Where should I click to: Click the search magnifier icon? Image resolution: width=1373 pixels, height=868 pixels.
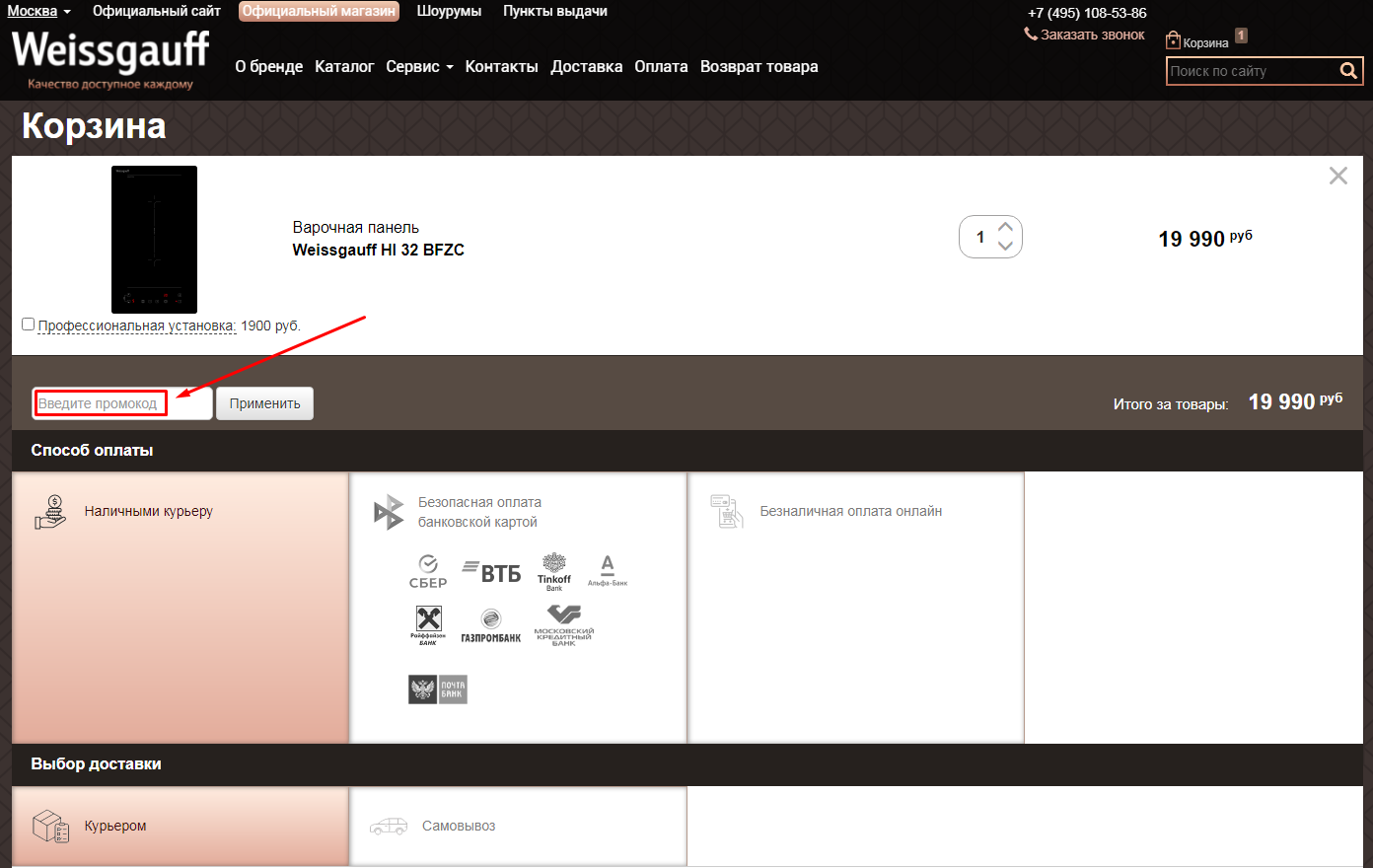[1348, 71]
